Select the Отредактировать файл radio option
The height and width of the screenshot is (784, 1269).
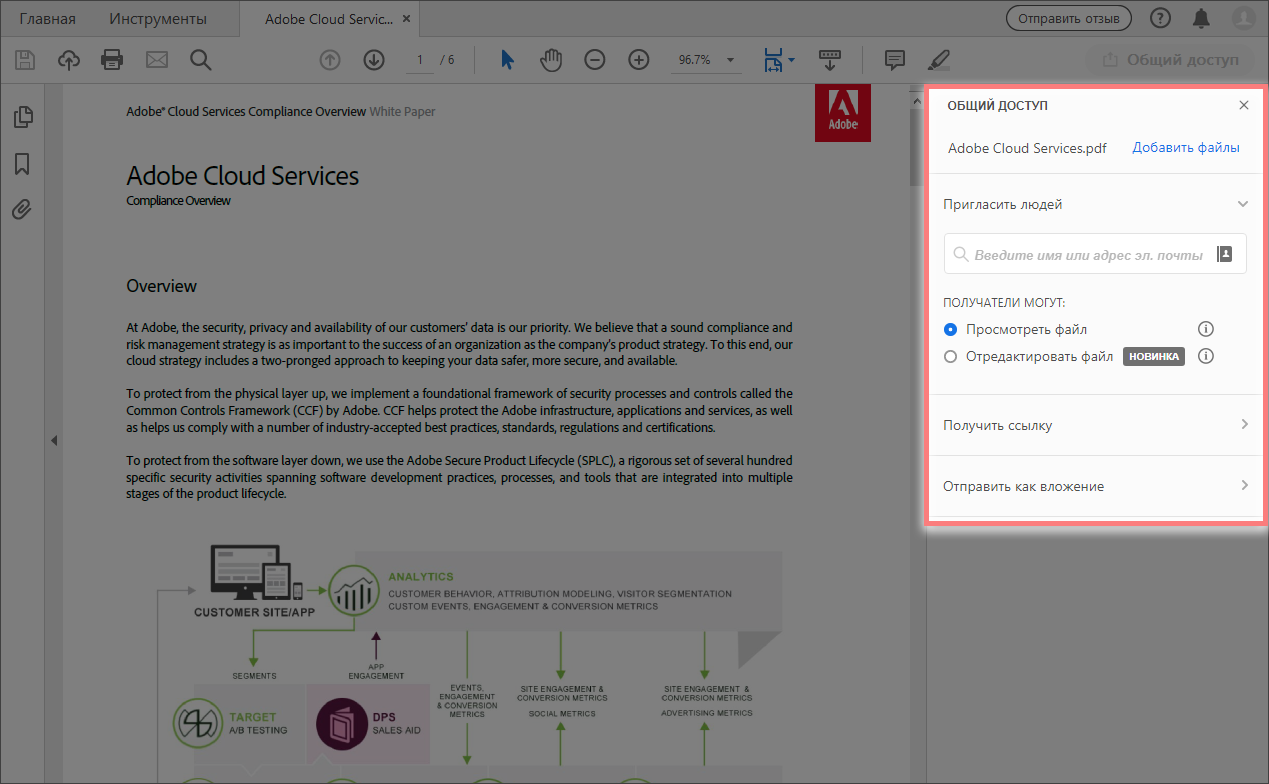[x=950, y=356]
